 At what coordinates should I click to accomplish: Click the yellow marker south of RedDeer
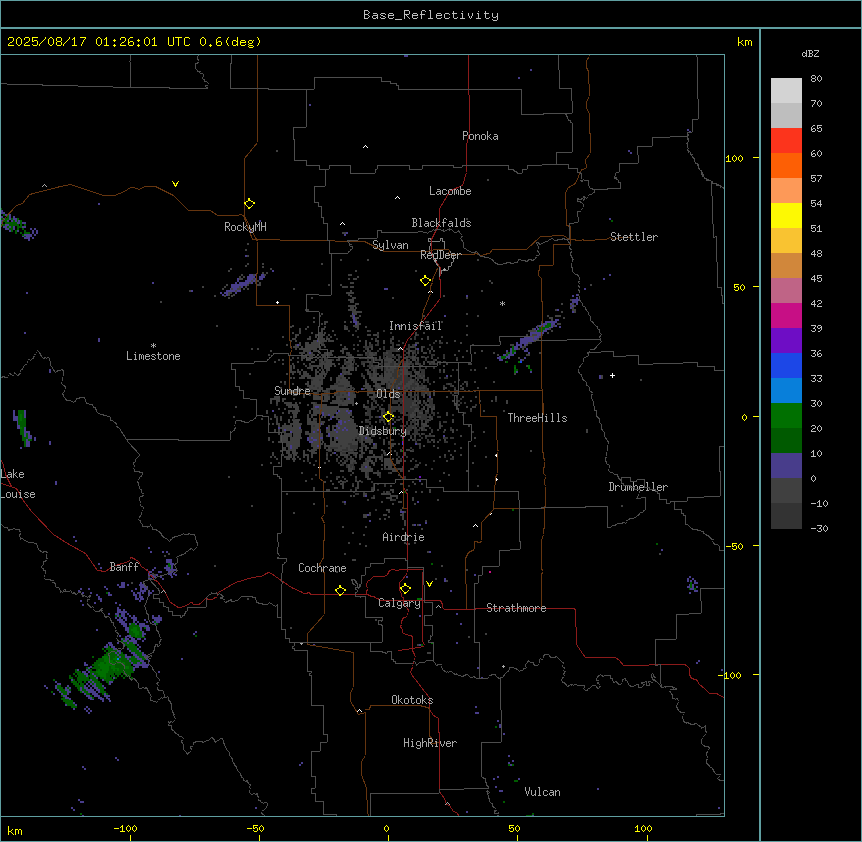pyautogui.click(x=426, y=281)
